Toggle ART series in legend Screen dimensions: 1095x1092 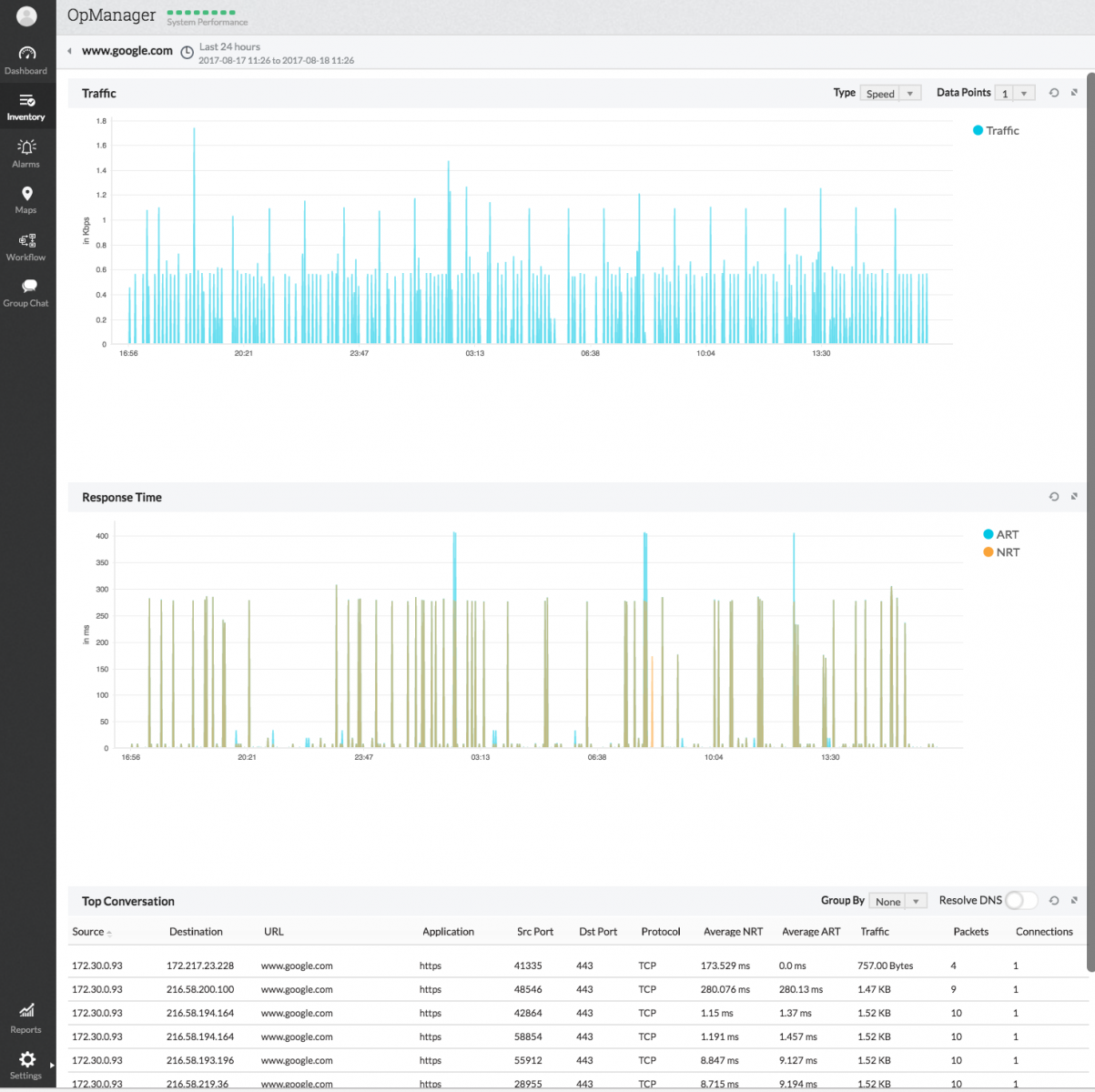(1000, 535)
